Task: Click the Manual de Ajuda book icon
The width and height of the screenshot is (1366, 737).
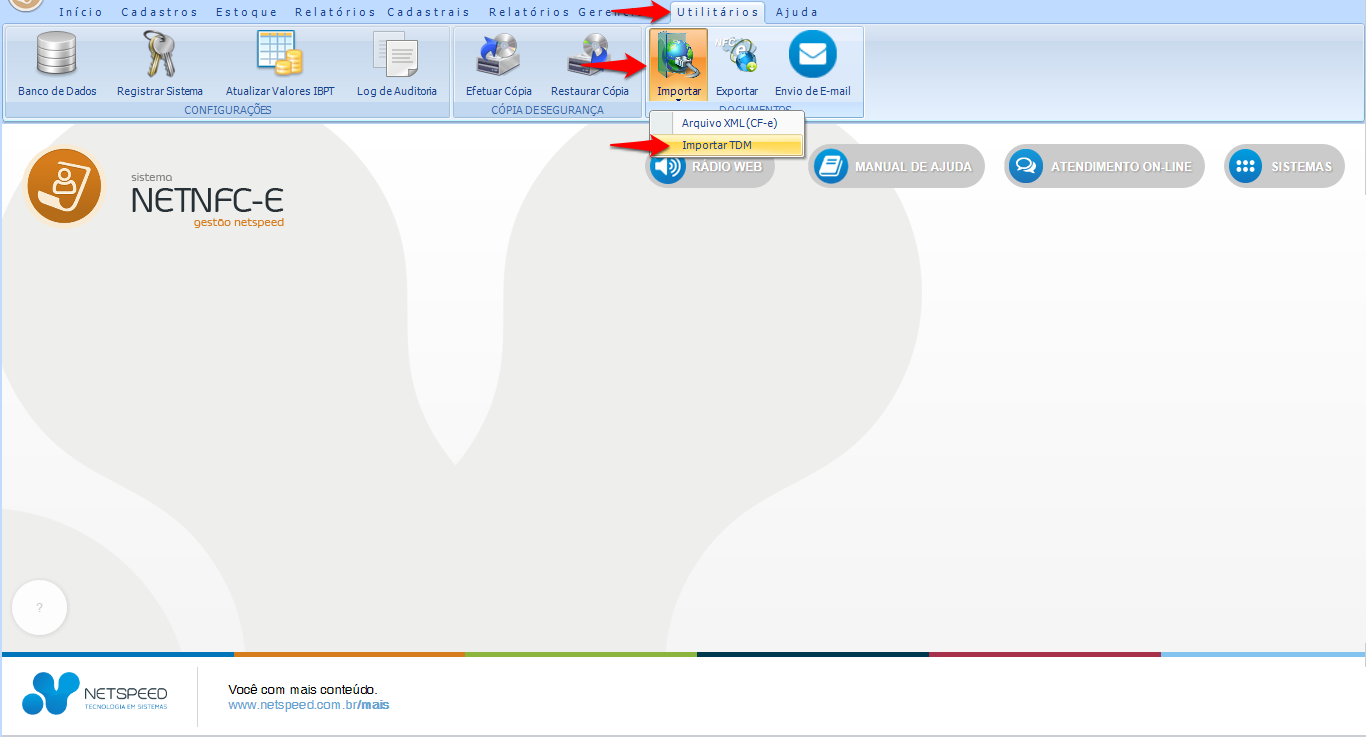Action: click(831, 167)
